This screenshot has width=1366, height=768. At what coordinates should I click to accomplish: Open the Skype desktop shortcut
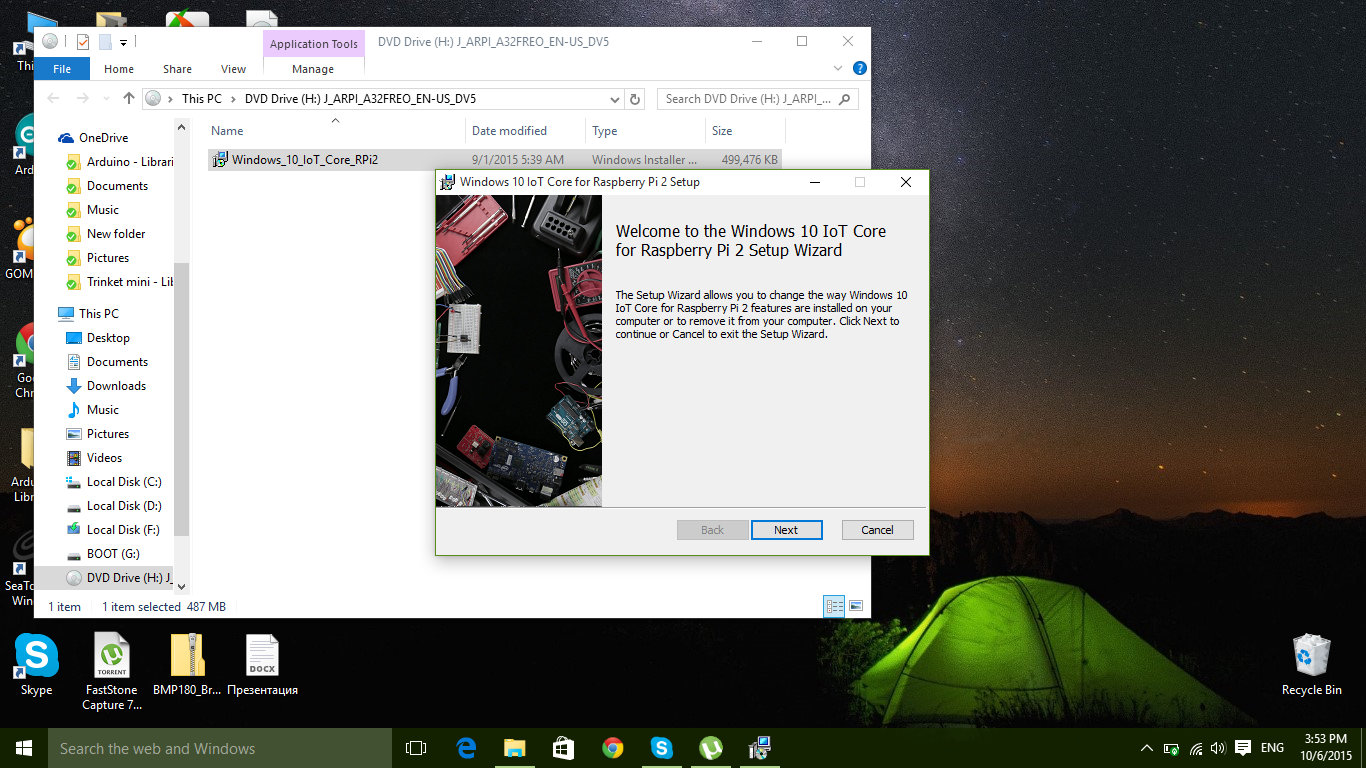coord(36,662)
